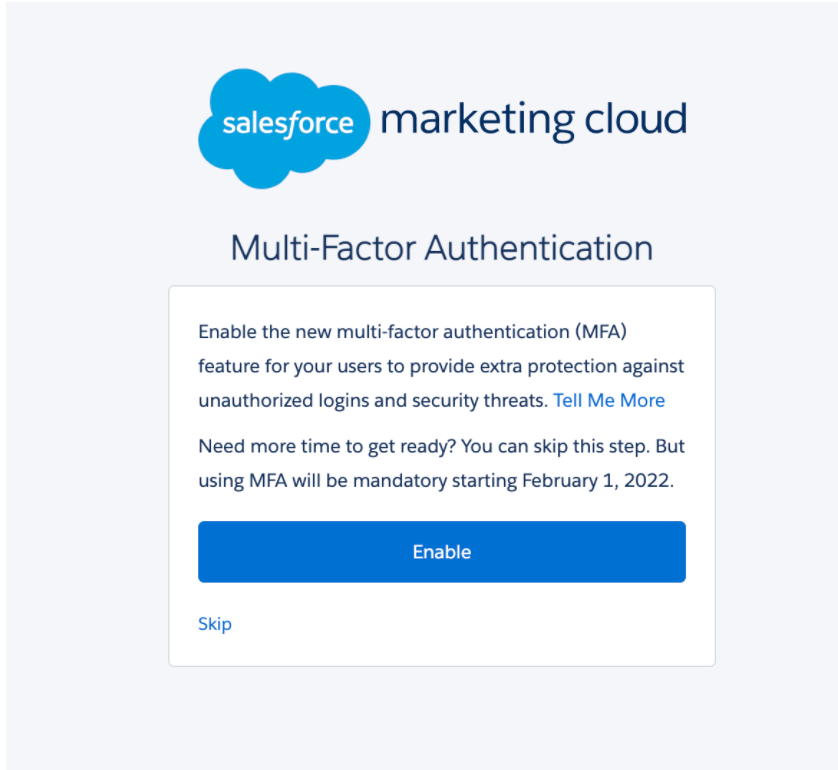Screen dimensions: 838x770
Task: Open the Tell Me More link
Action: click(x=609, y=400)
